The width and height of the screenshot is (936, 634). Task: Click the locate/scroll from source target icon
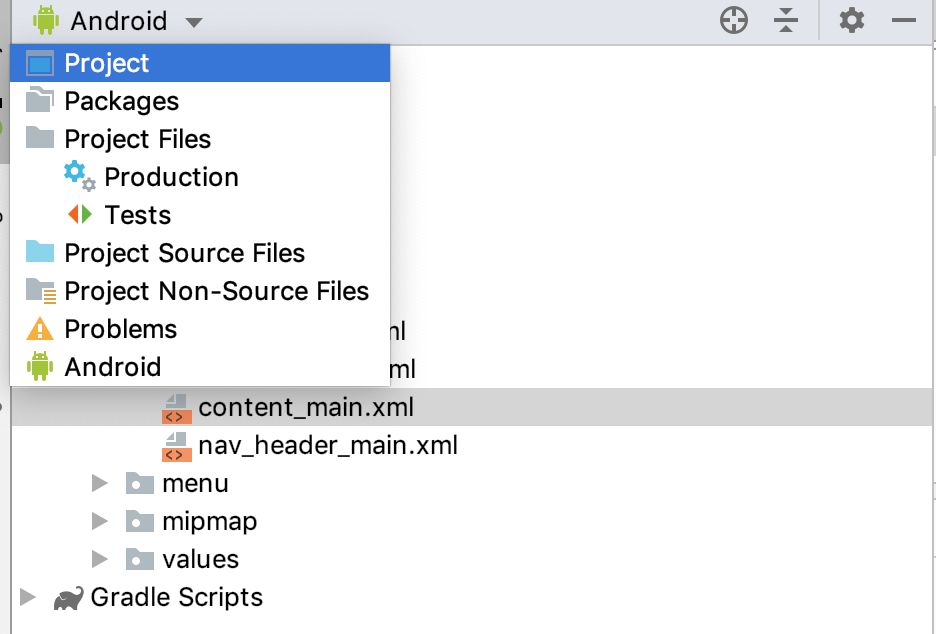[734, 20]
